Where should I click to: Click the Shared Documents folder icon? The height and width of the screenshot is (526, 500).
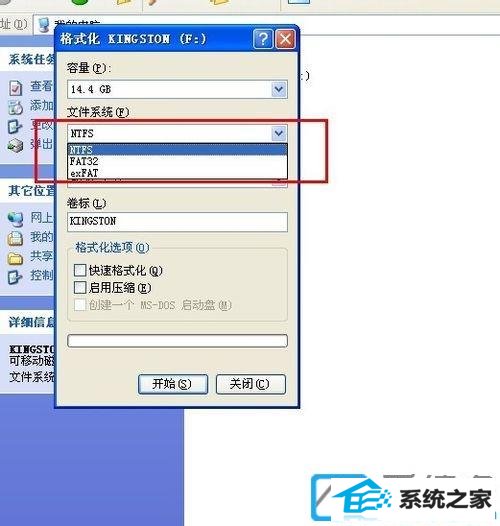coord(15,258)
